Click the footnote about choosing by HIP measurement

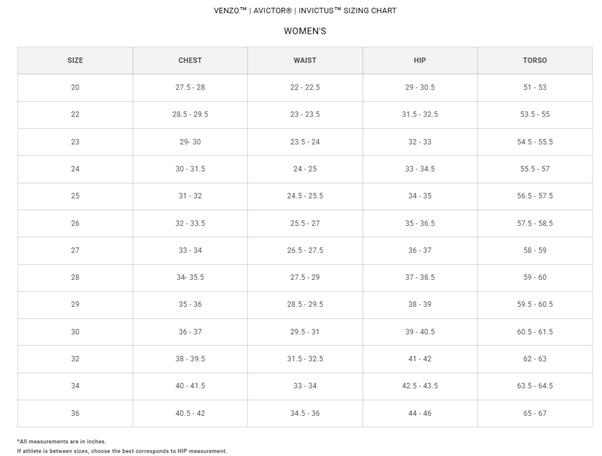coord(122,451)
